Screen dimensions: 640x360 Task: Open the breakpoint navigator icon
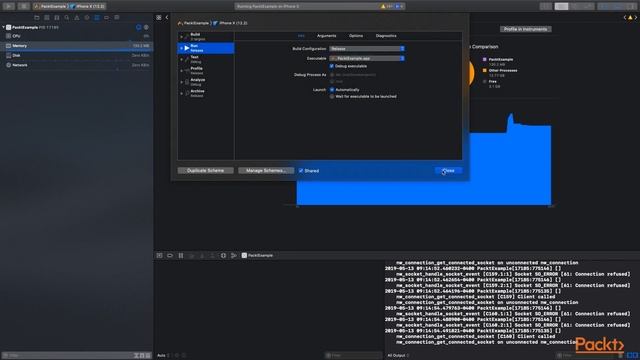[107, 18]
